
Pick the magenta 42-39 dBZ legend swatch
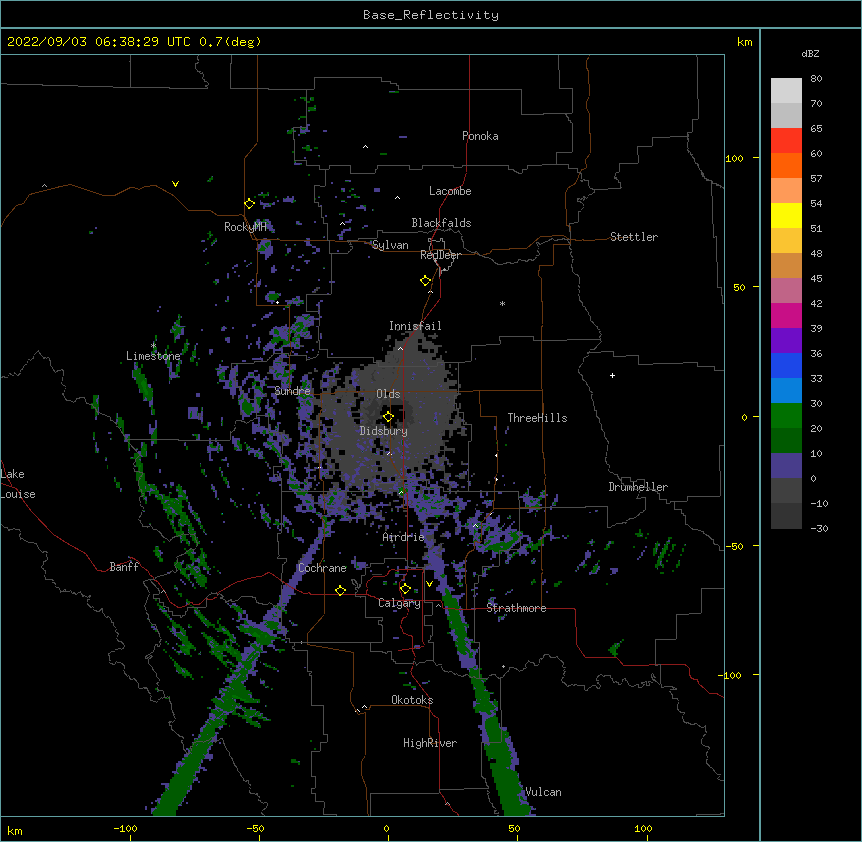click(x=786, y=315)
